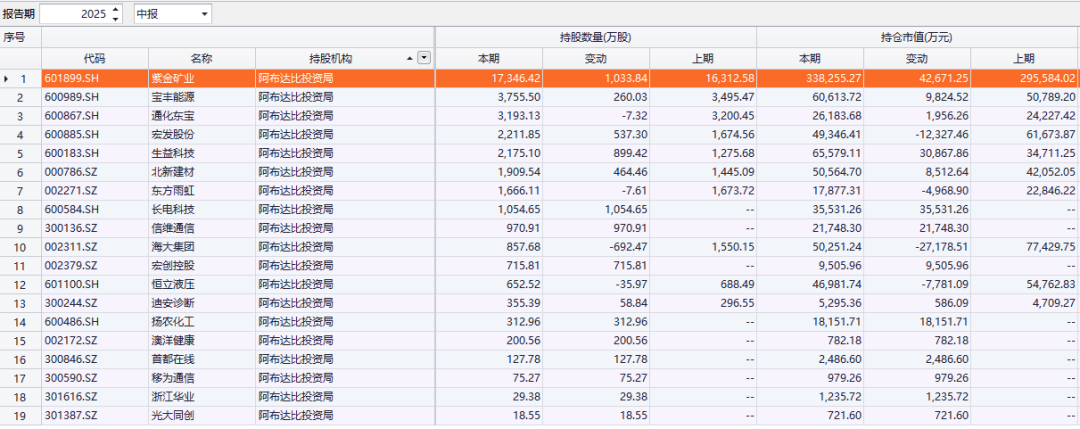Sort by the 名称 column header

coord(201,58)
